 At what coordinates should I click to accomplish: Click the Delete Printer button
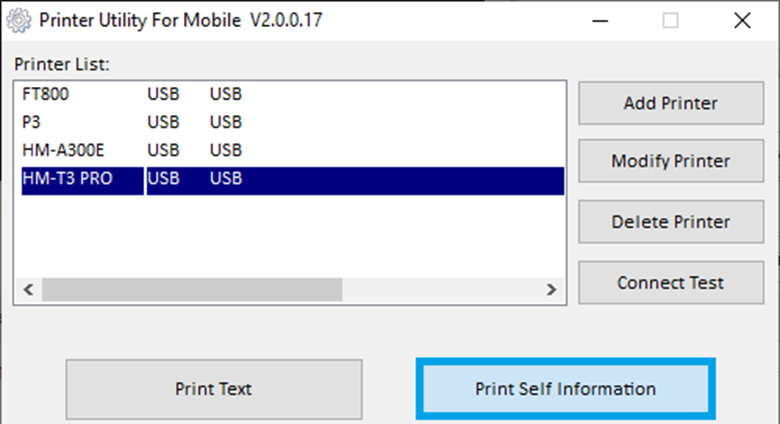click(670, 222)
